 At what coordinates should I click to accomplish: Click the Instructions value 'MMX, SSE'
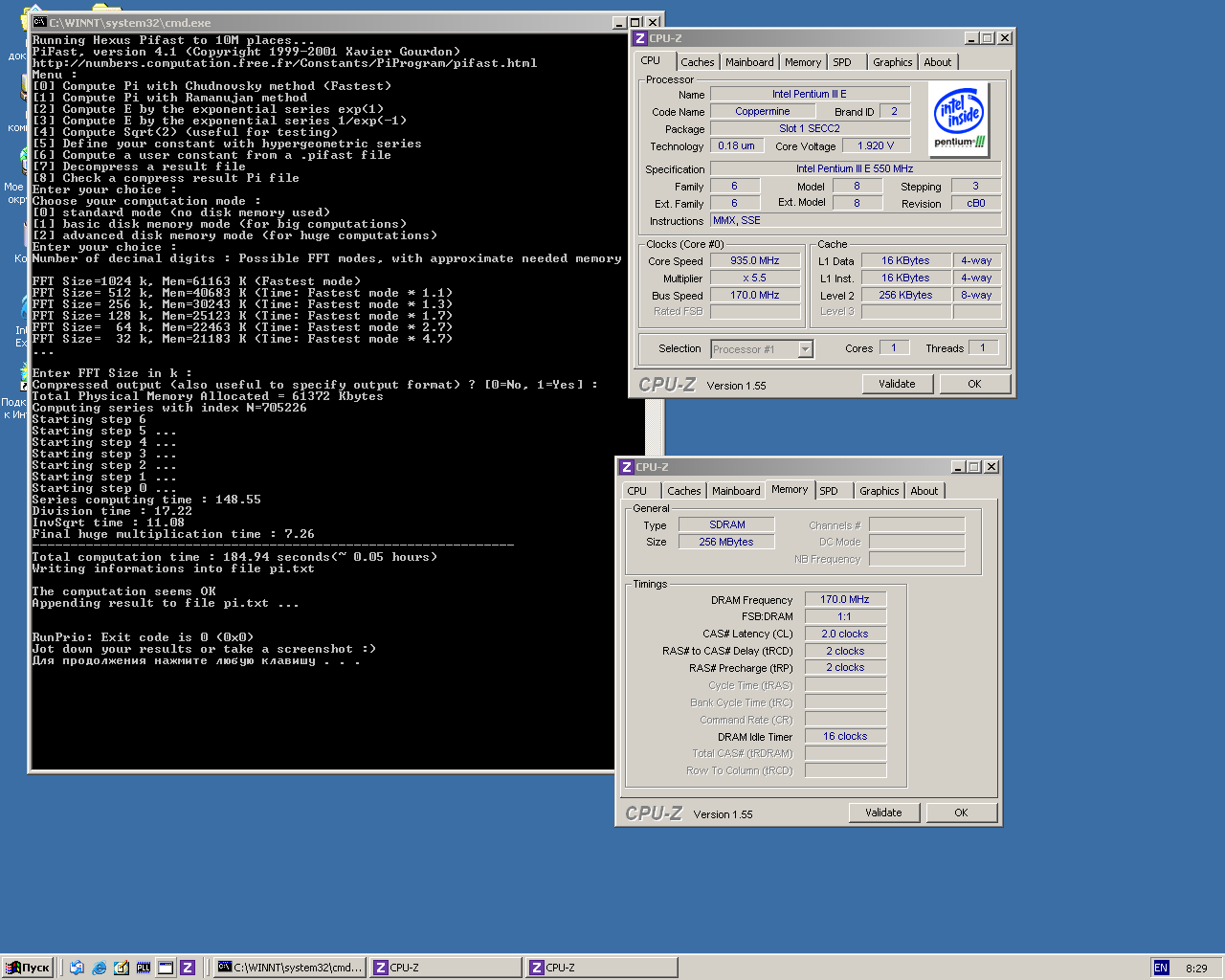tap(856, 220)
